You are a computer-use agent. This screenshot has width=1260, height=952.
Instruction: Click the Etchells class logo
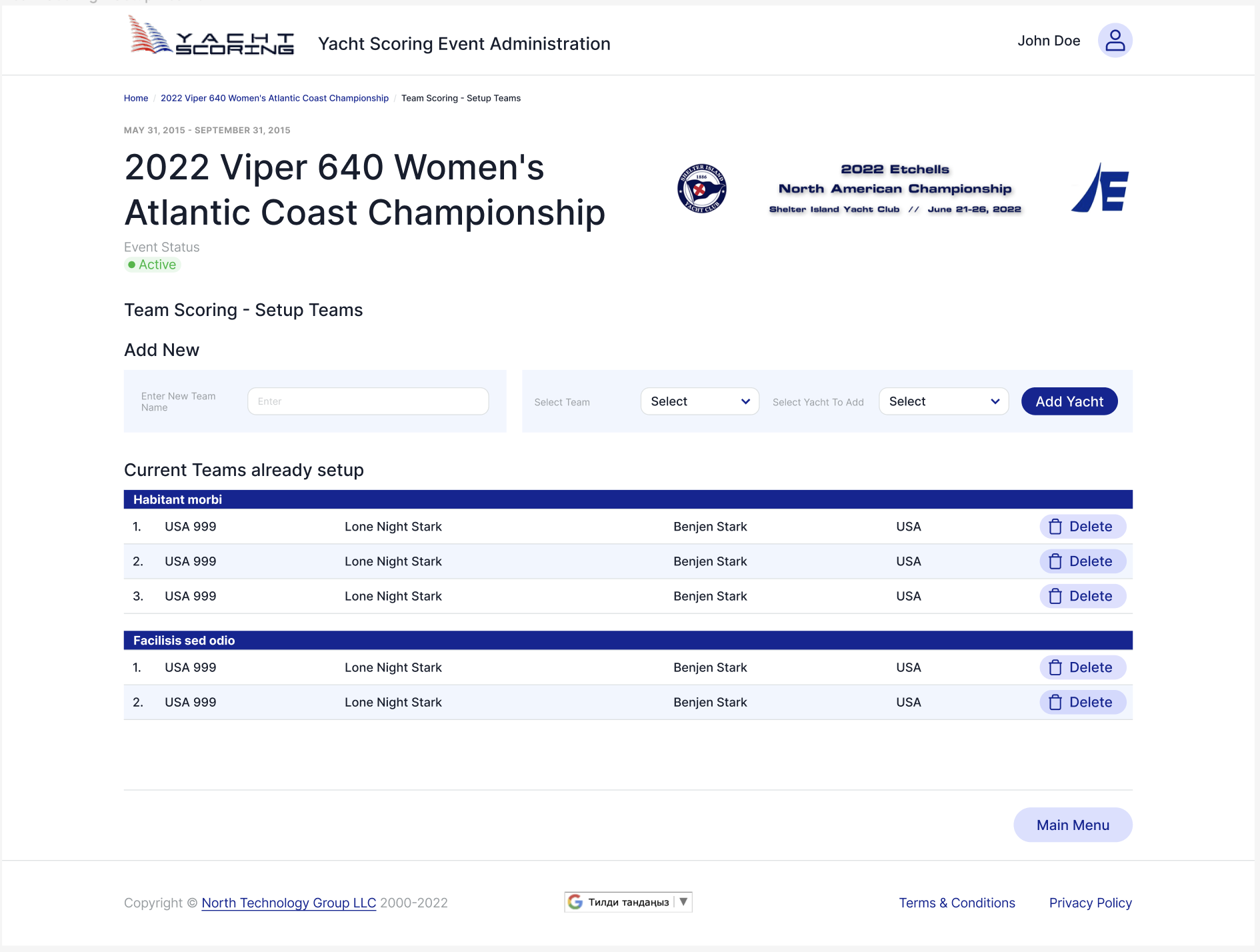(1100, 189)
